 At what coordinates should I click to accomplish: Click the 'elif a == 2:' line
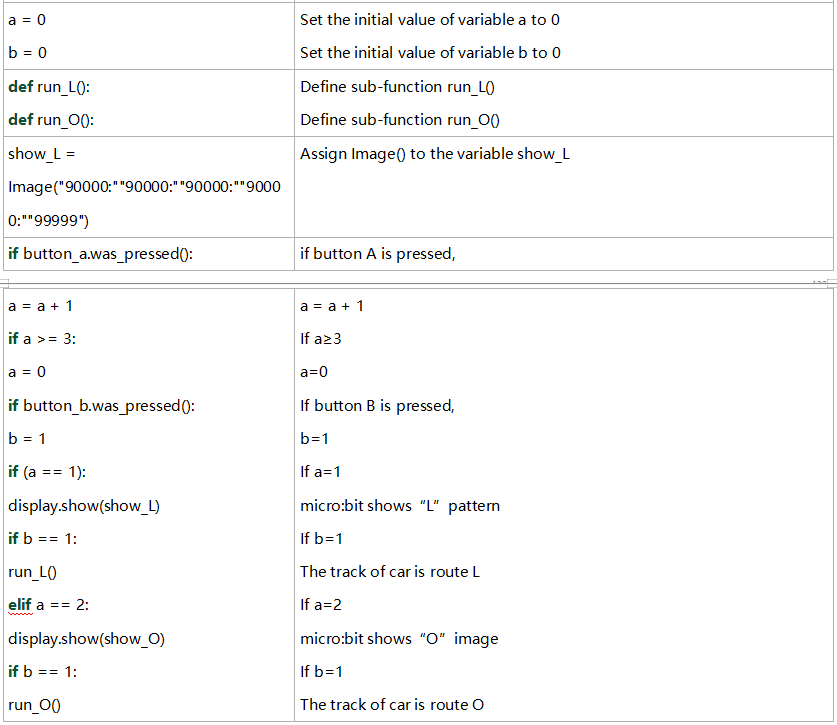tap(49, 605)
